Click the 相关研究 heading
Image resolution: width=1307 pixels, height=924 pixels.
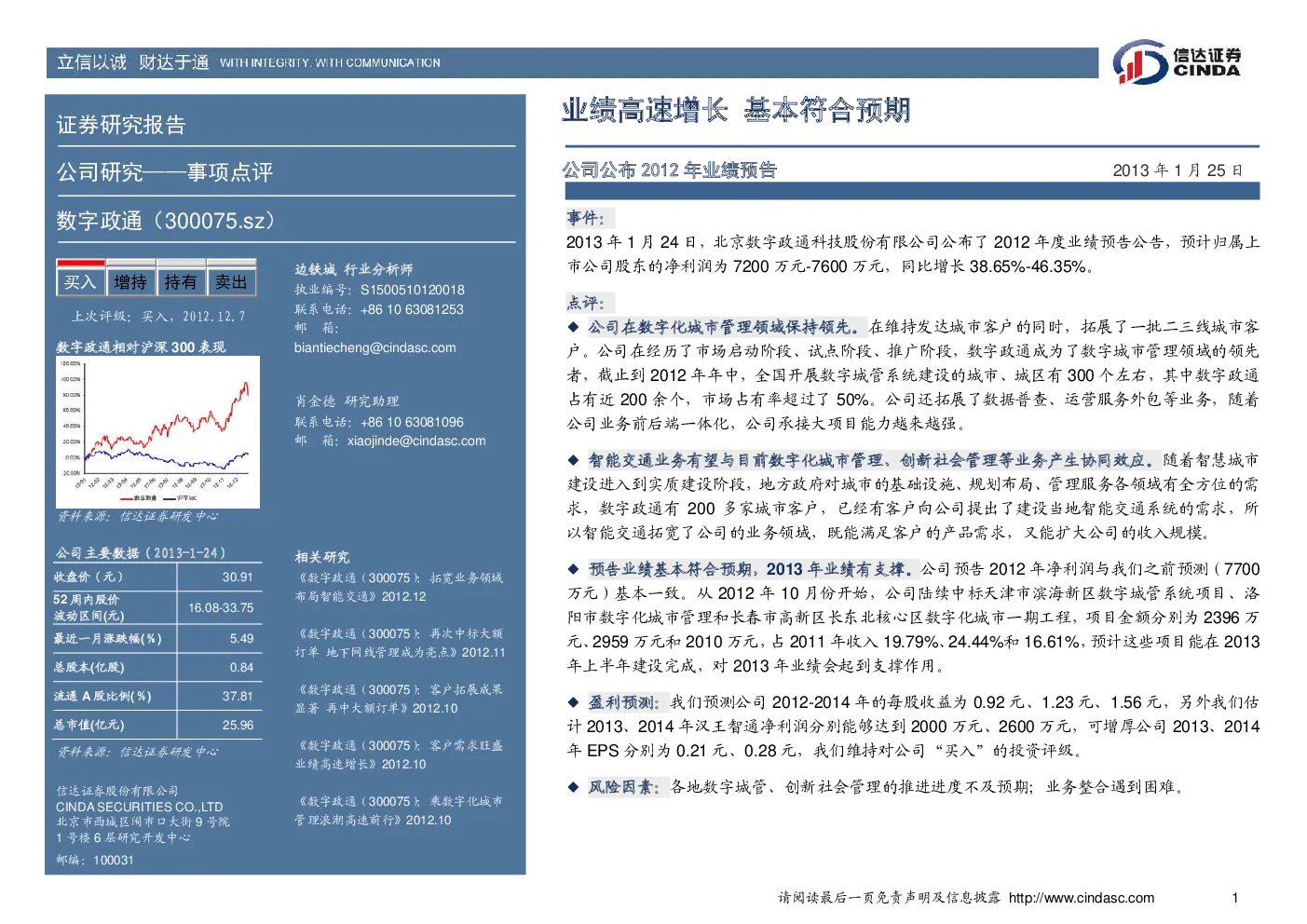tap(322, 557)
